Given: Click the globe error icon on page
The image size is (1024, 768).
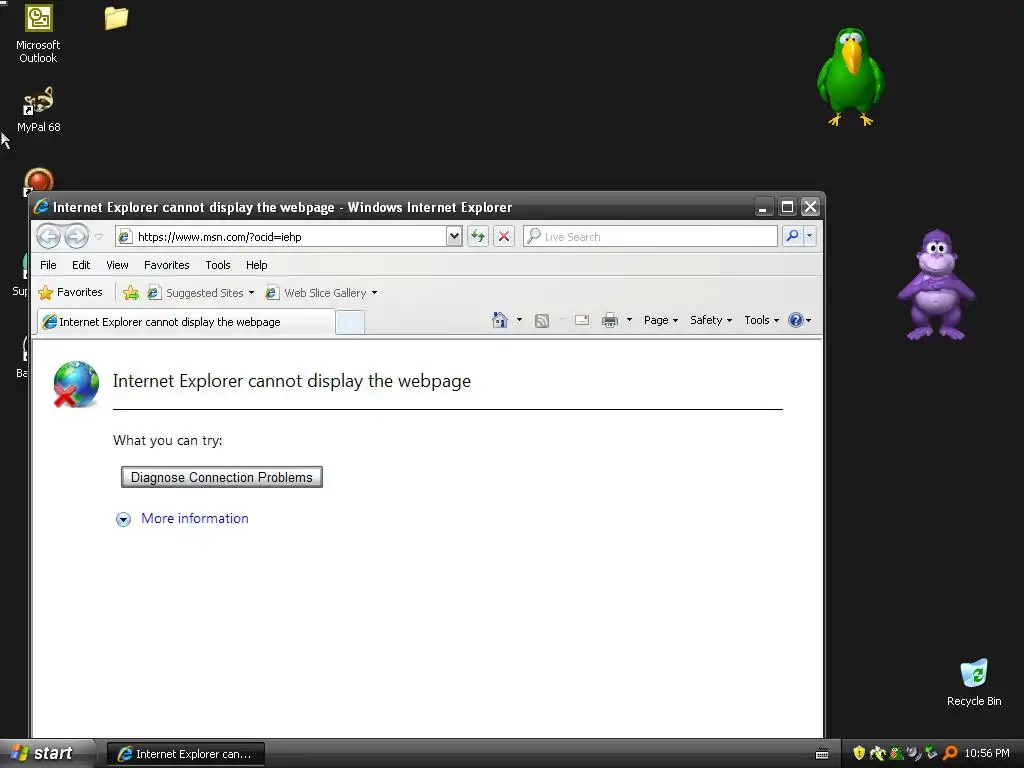Looking at the screenshot, I should pos(76,384).
